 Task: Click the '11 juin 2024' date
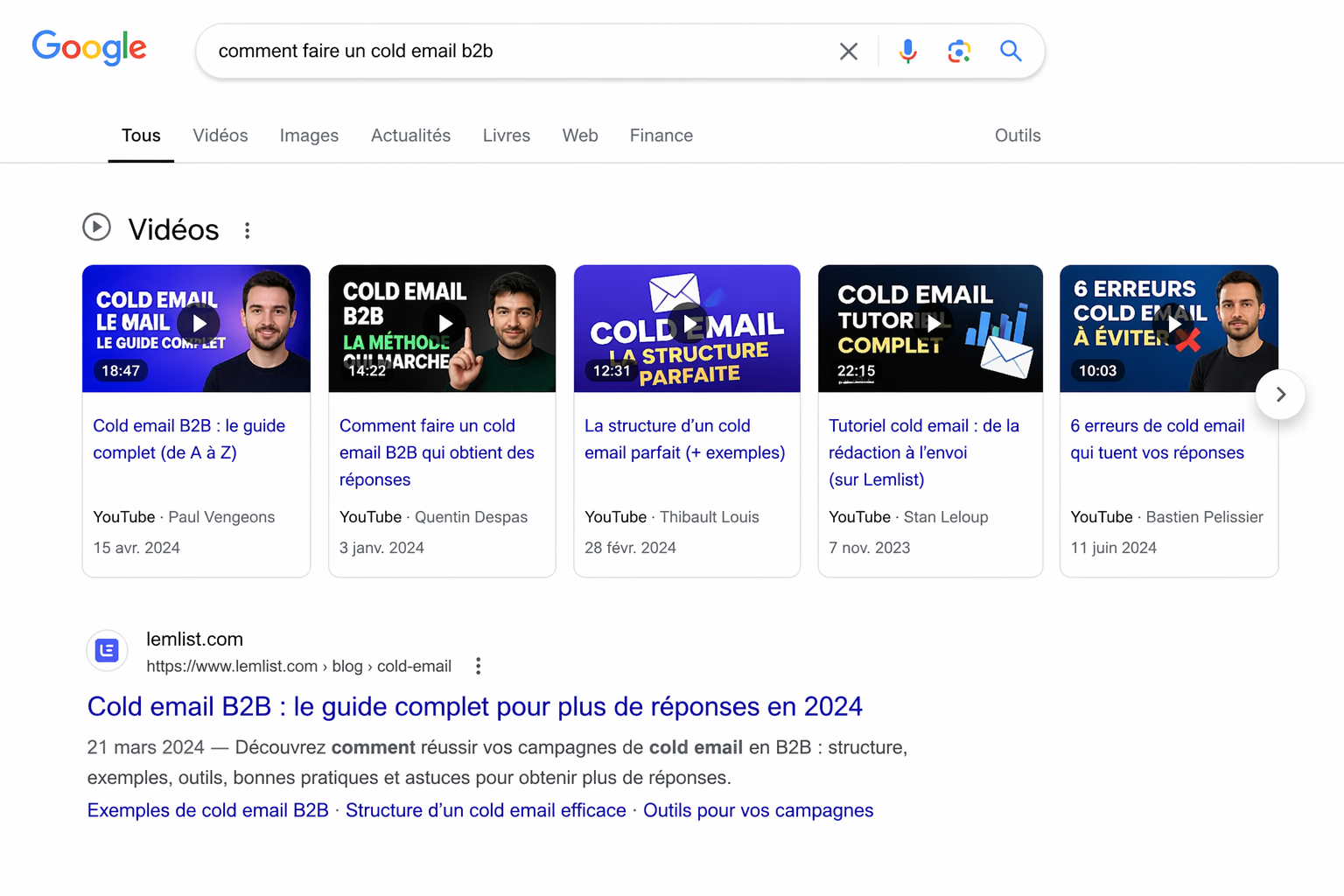tap(1113, 548)
